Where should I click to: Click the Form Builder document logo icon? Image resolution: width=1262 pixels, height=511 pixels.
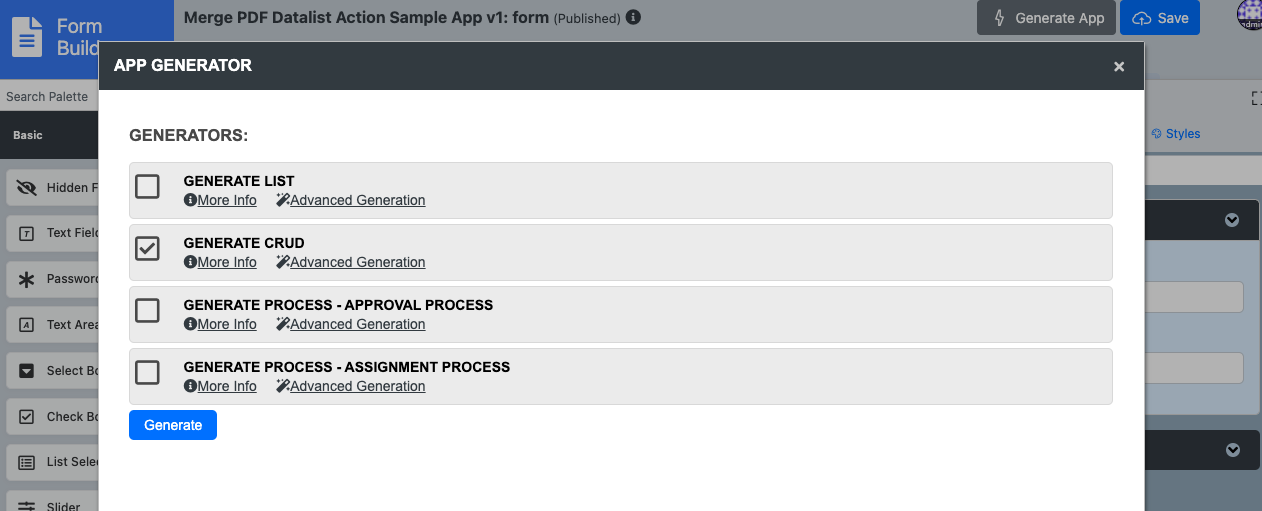pos(27,37)
